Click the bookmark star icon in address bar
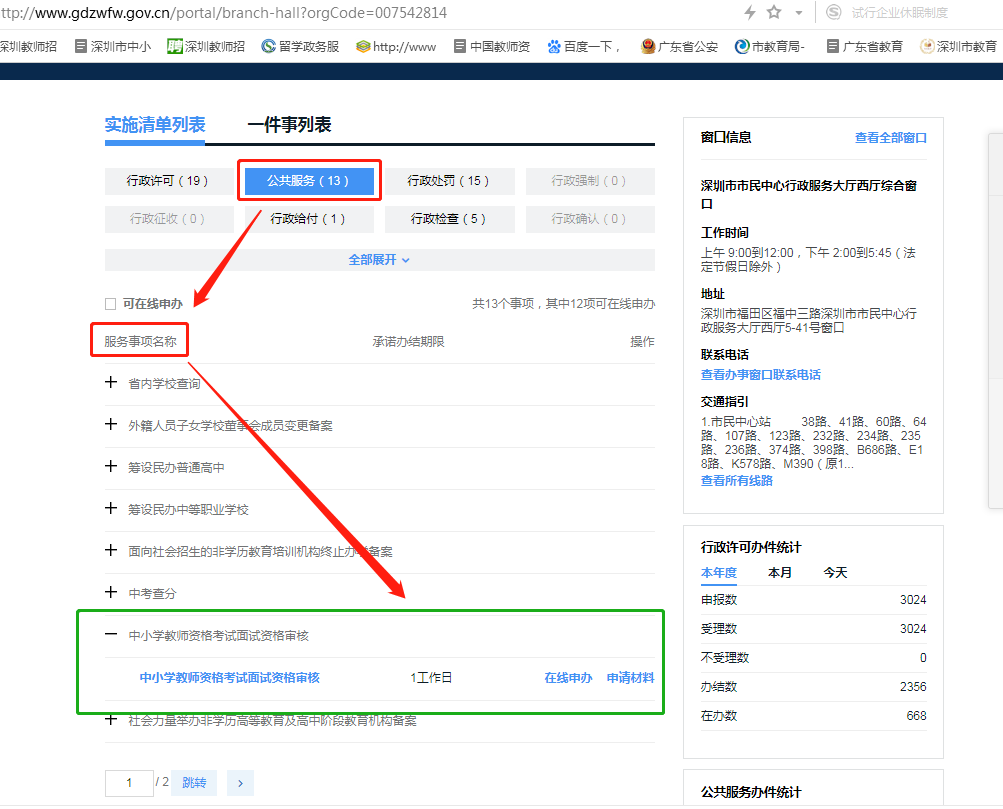This screenshot has height=809, width=1003. click(x=773, y=12)
